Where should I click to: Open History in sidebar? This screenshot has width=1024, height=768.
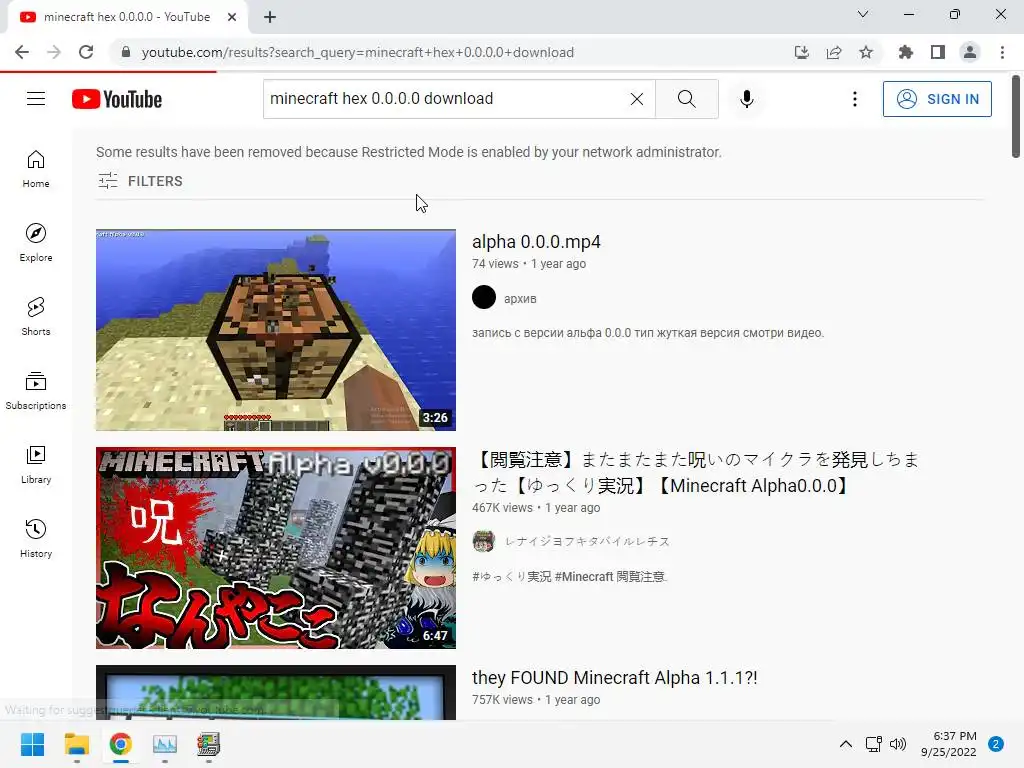pos(36,538)
